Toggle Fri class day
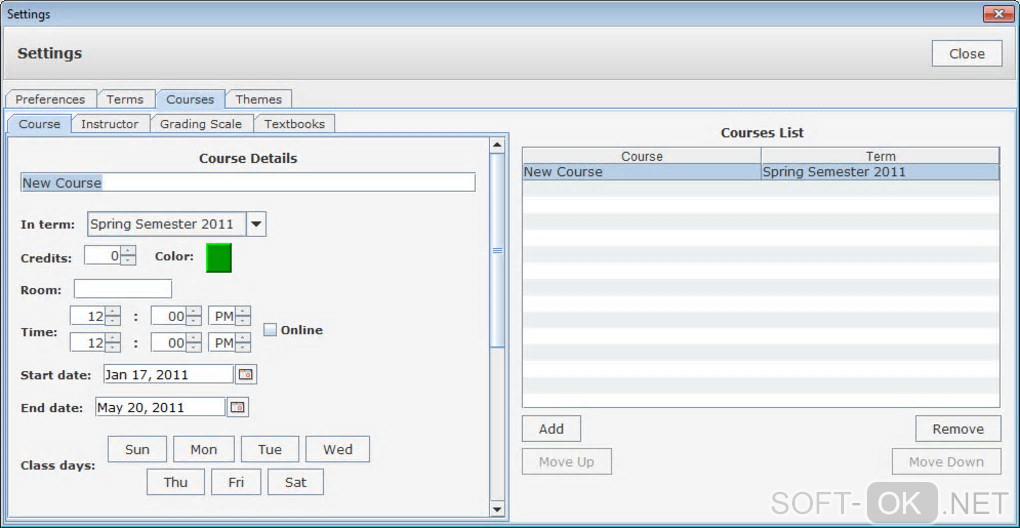1020x528 pixels. 236,482
